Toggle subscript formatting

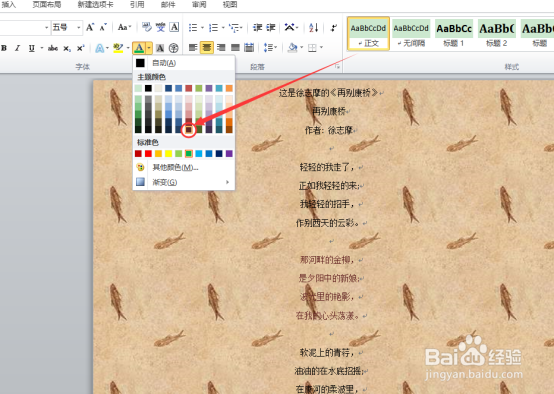pos(67,48)
